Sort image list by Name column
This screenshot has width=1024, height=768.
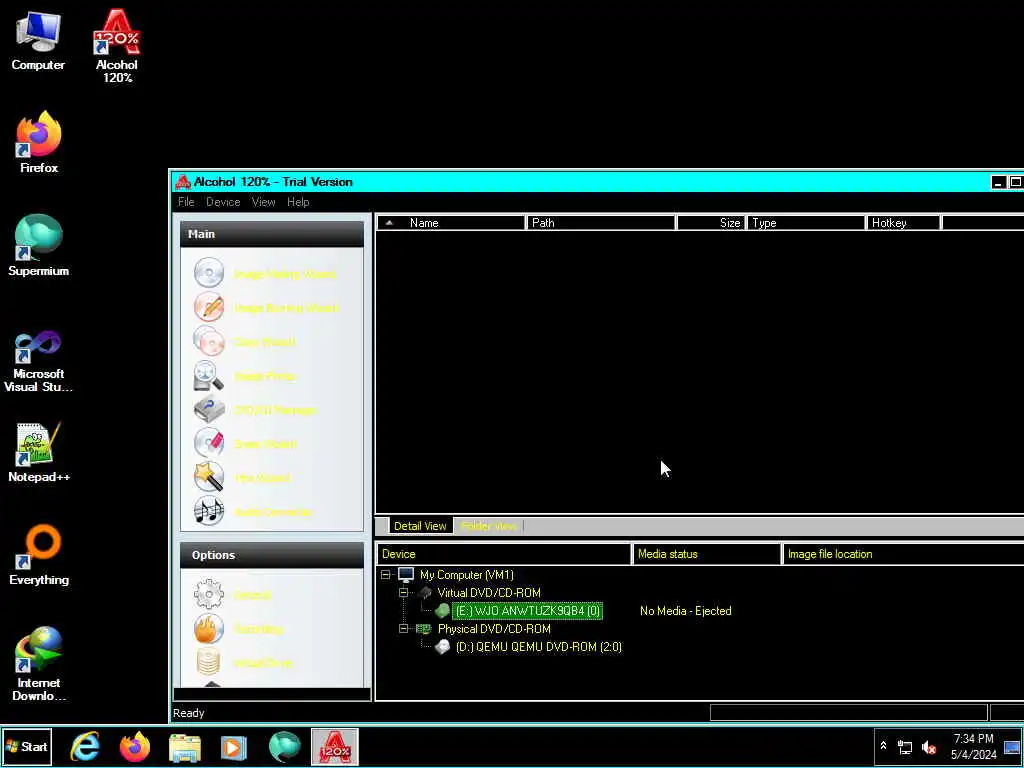451,223
